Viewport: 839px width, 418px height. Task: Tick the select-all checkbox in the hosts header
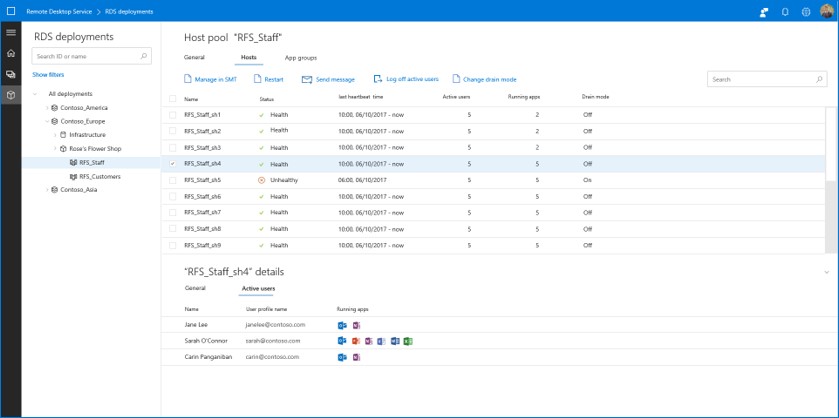pos(172,98)
